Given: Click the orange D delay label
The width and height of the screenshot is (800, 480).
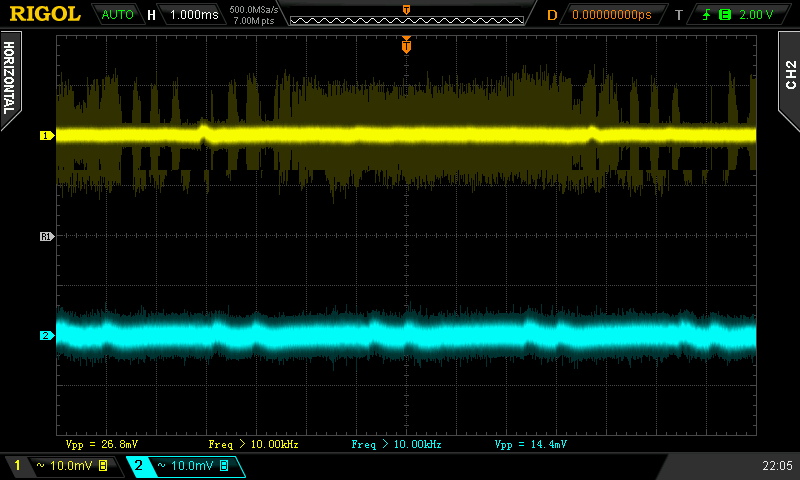Looking at the screenshot, I should [x=552, y=15].
